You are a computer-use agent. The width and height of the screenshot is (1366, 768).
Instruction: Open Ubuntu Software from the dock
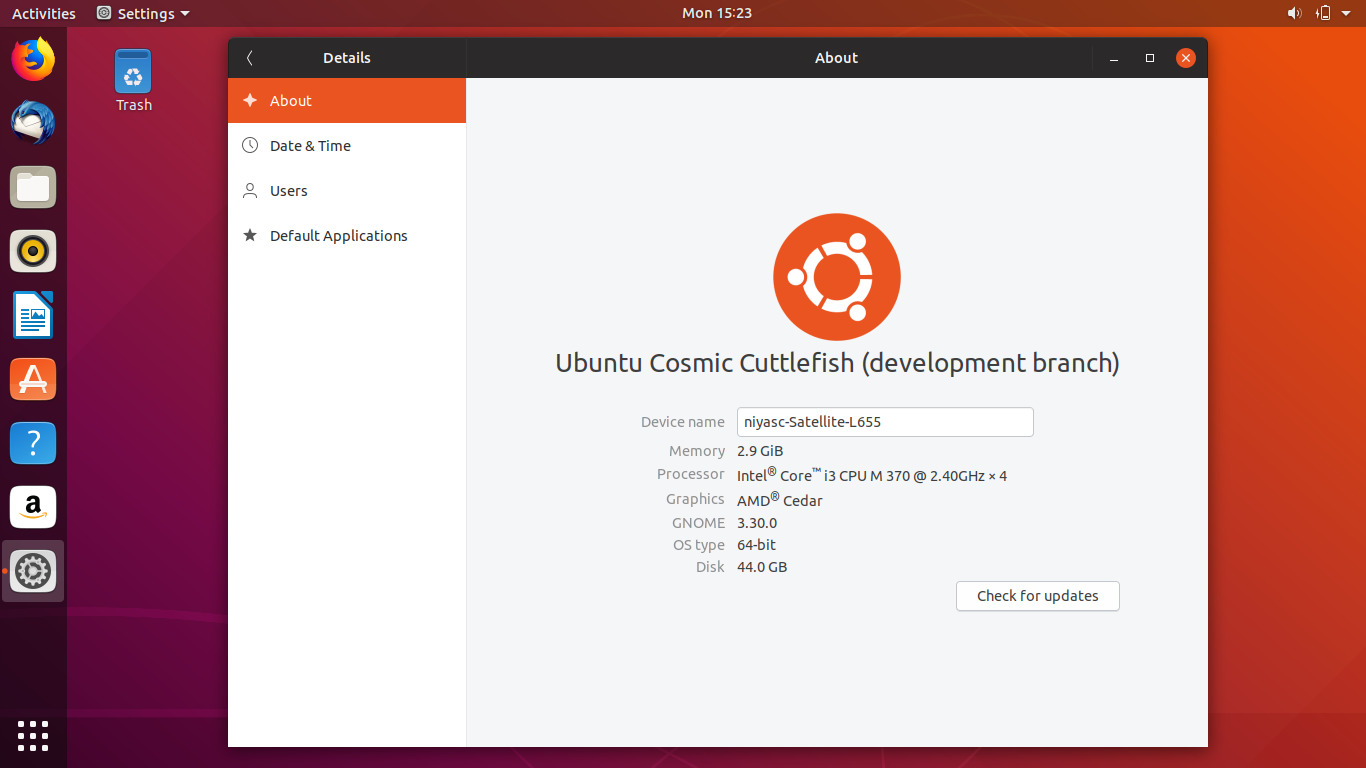point(33,379)
